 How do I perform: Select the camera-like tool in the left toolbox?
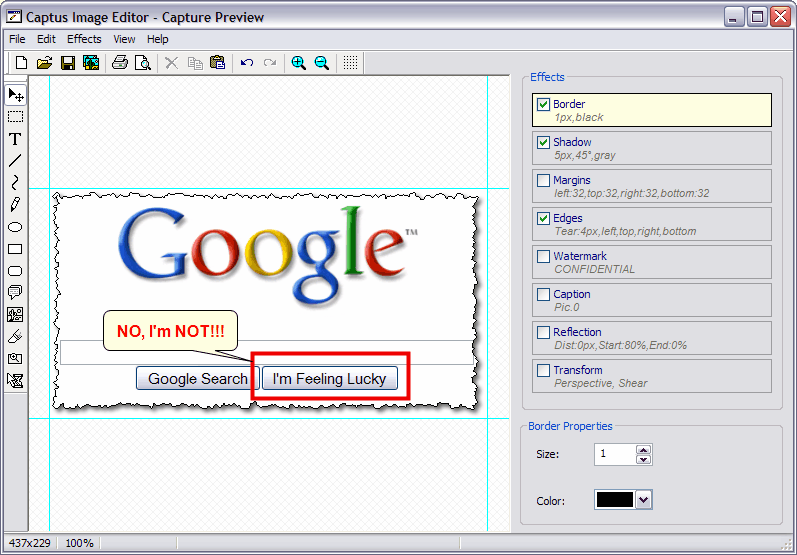coord(15,358)
